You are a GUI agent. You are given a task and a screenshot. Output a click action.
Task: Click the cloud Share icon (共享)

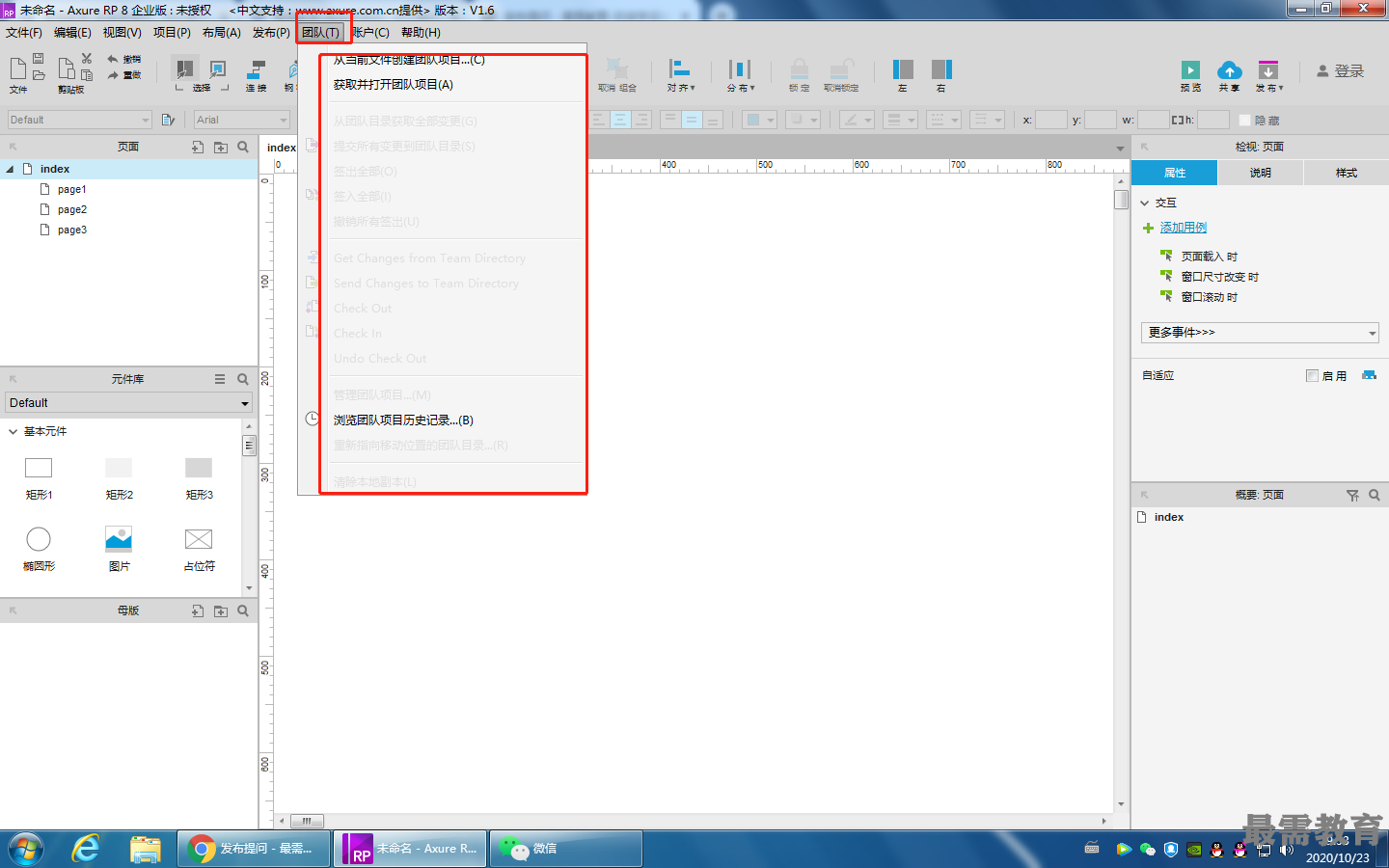[1230, 69]
